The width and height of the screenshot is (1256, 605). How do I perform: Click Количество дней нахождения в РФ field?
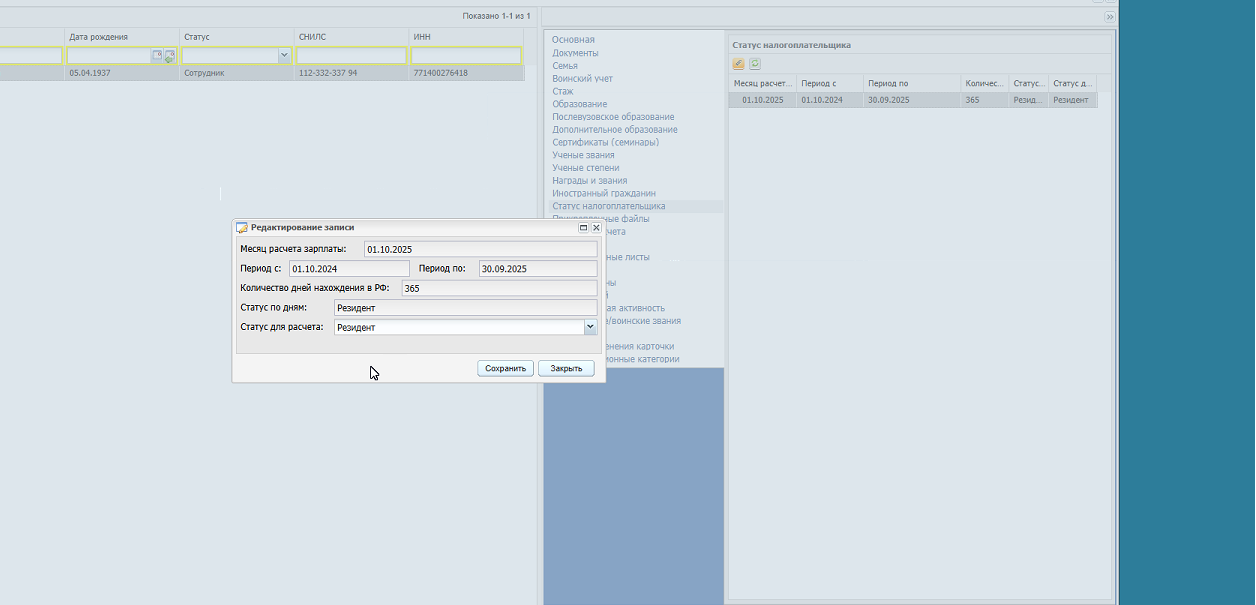point(499,288)
